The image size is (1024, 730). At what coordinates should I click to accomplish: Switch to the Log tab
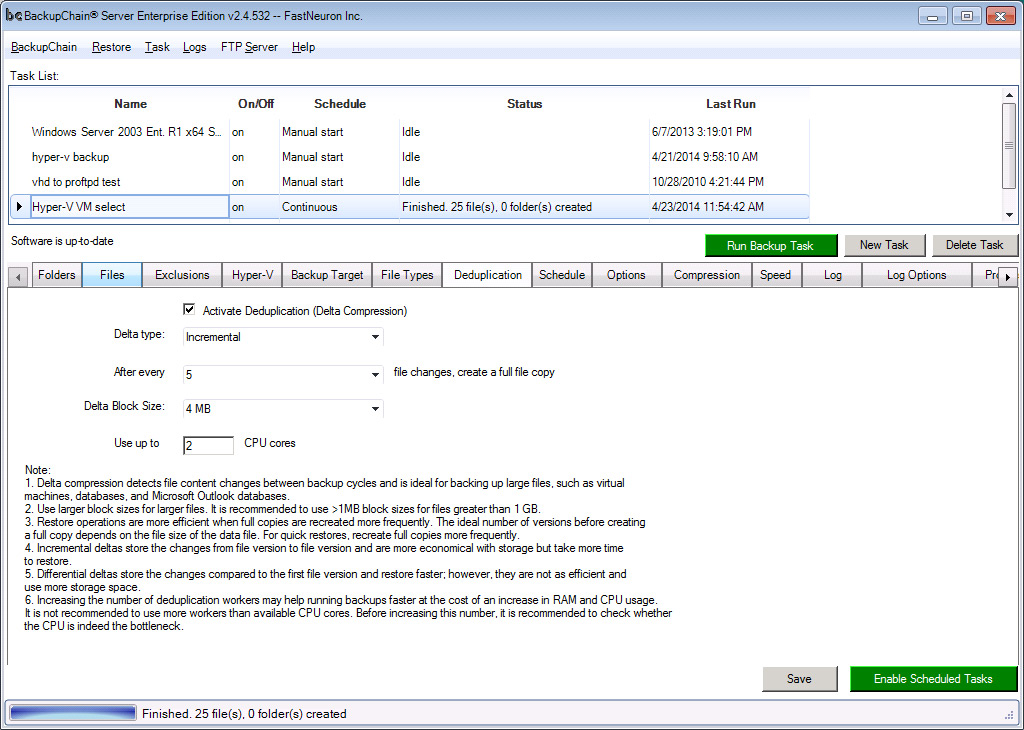tap(832, 275)
